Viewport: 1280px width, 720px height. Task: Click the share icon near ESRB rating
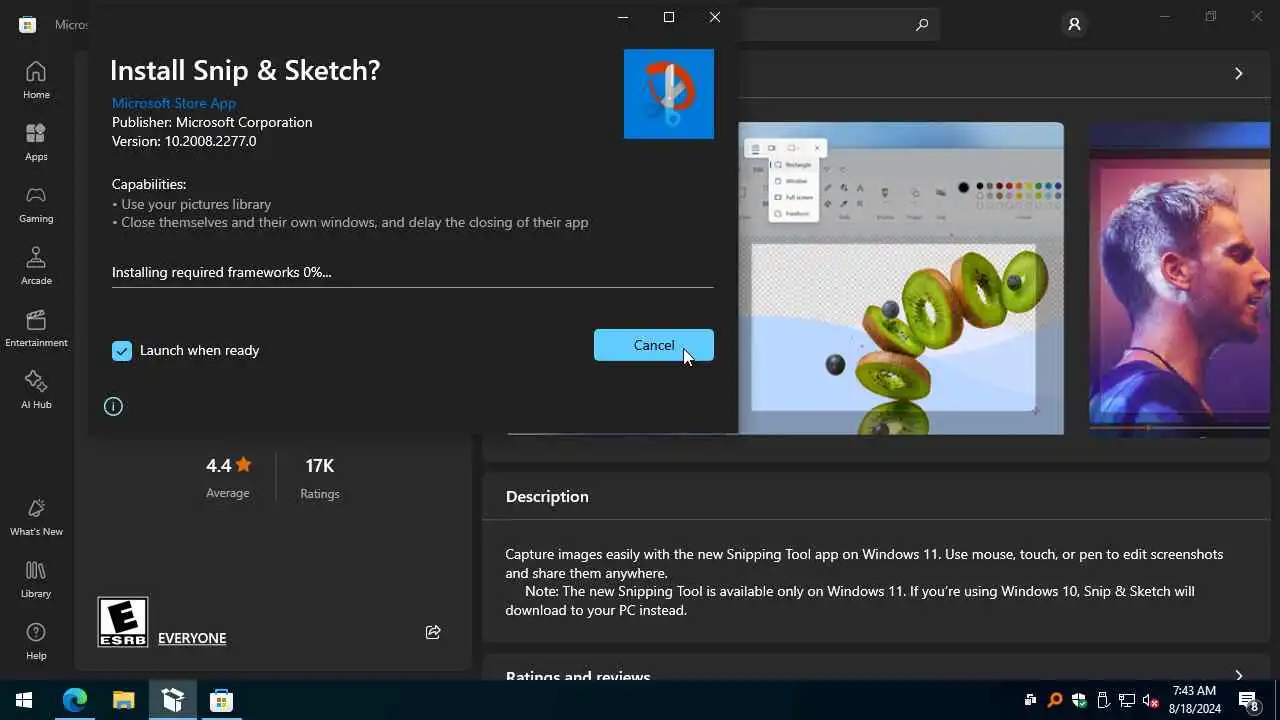pos(433,632)
